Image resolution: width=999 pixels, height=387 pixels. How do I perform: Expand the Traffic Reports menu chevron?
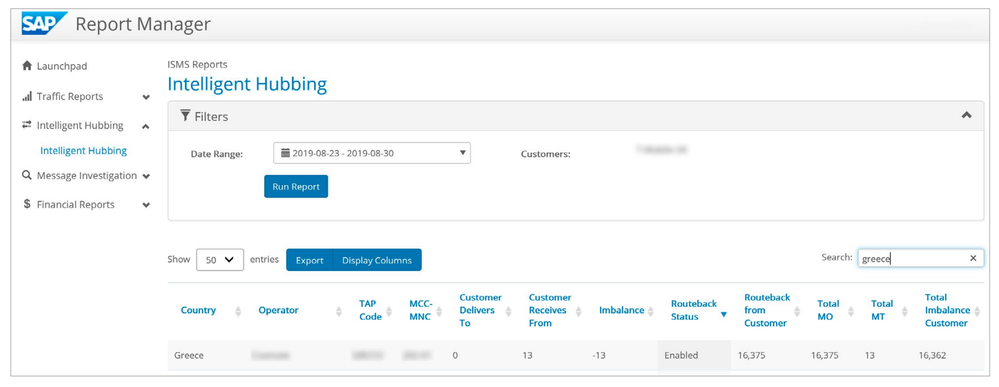[146, 98]
